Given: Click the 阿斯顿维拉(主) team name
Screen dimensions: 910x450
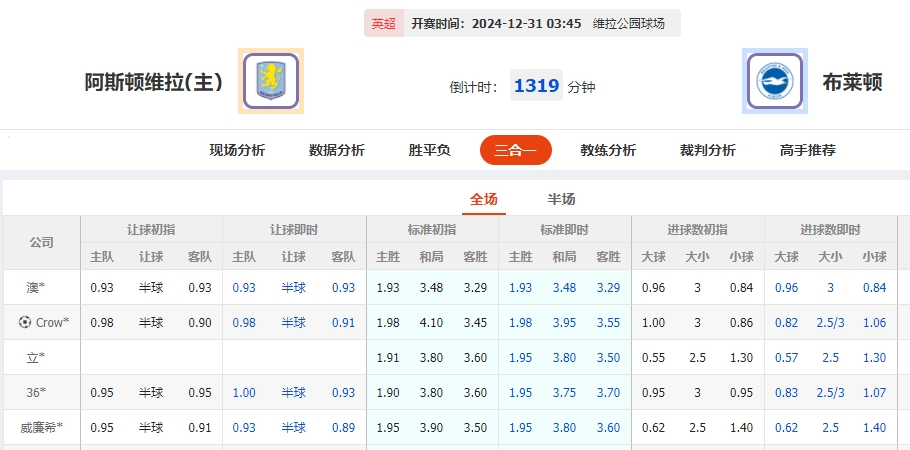Looking at the screenshot, I should [154, 82].
